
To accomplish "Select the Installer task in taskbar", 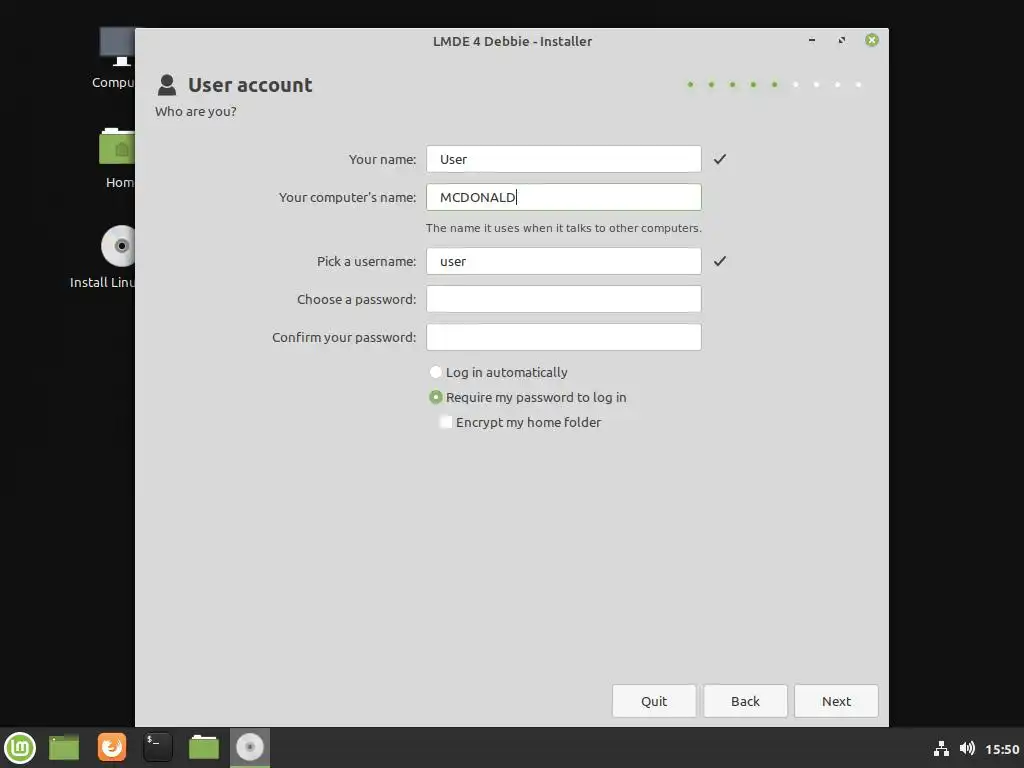I will (x=249, y=748).
